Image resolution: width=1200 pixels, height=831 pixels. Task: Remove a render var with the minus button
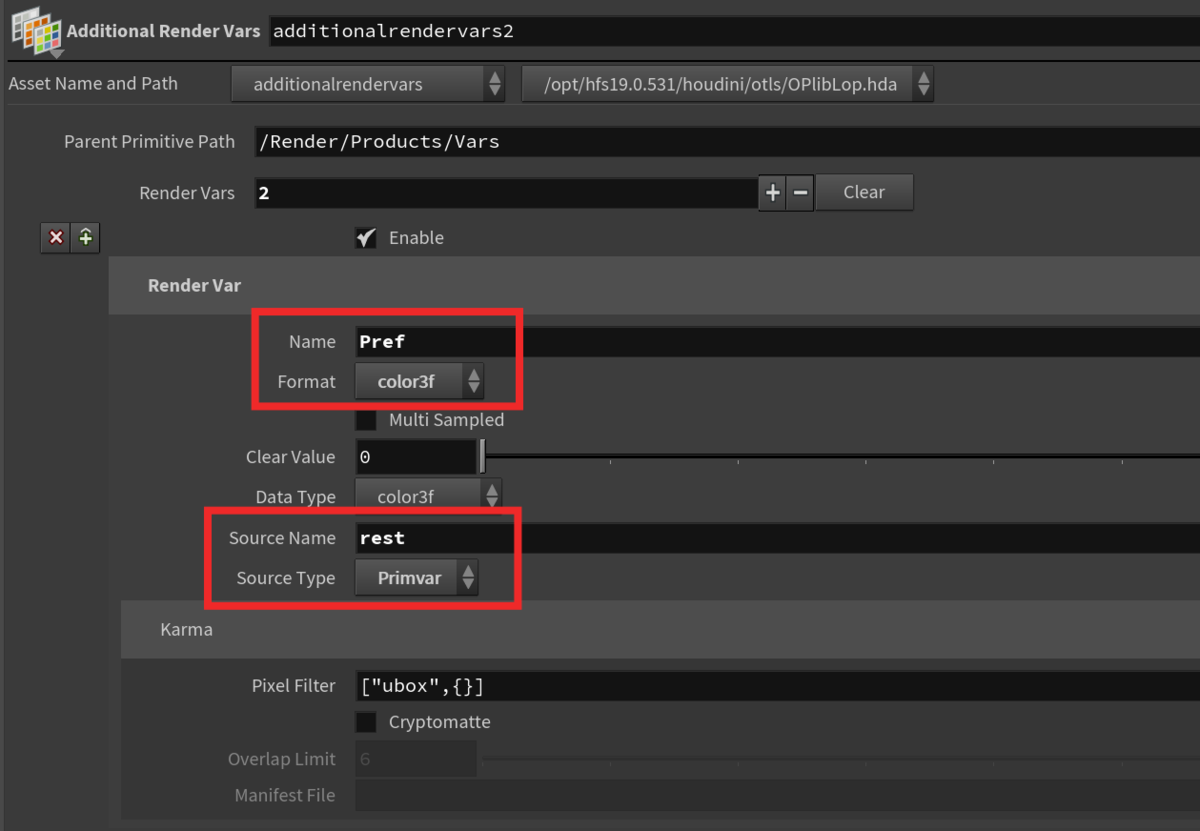click(799, 192)
